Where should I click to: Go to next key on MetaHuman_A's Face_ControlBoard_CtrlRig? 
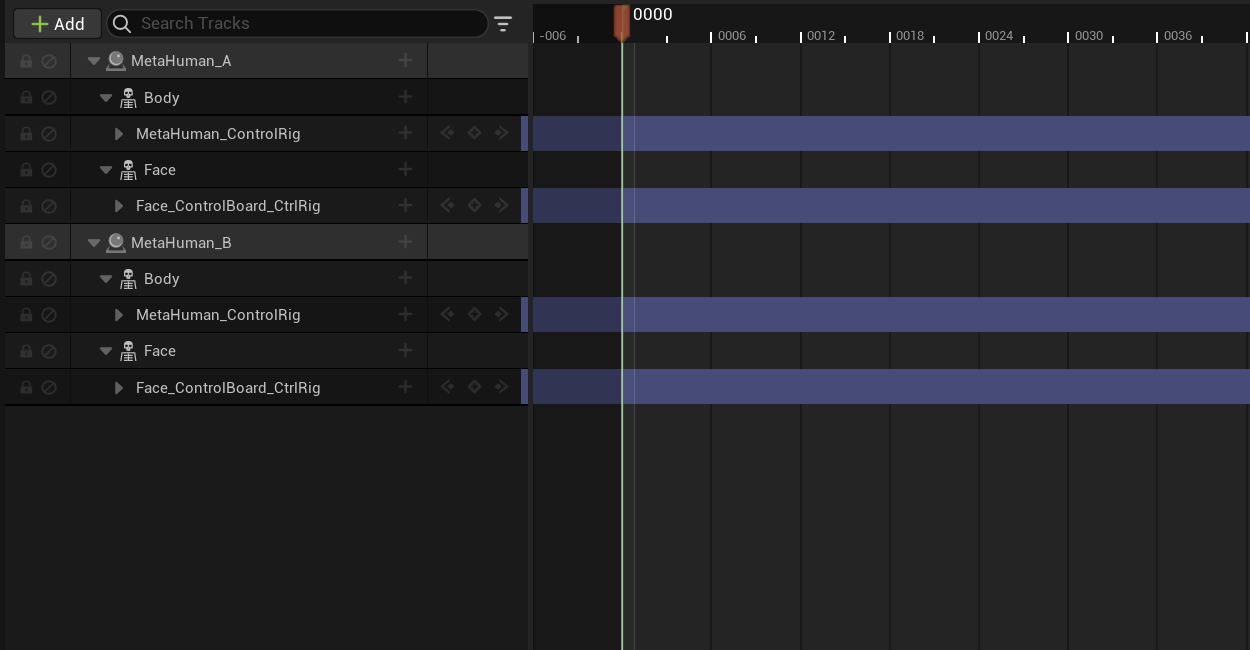click(501, 205)
